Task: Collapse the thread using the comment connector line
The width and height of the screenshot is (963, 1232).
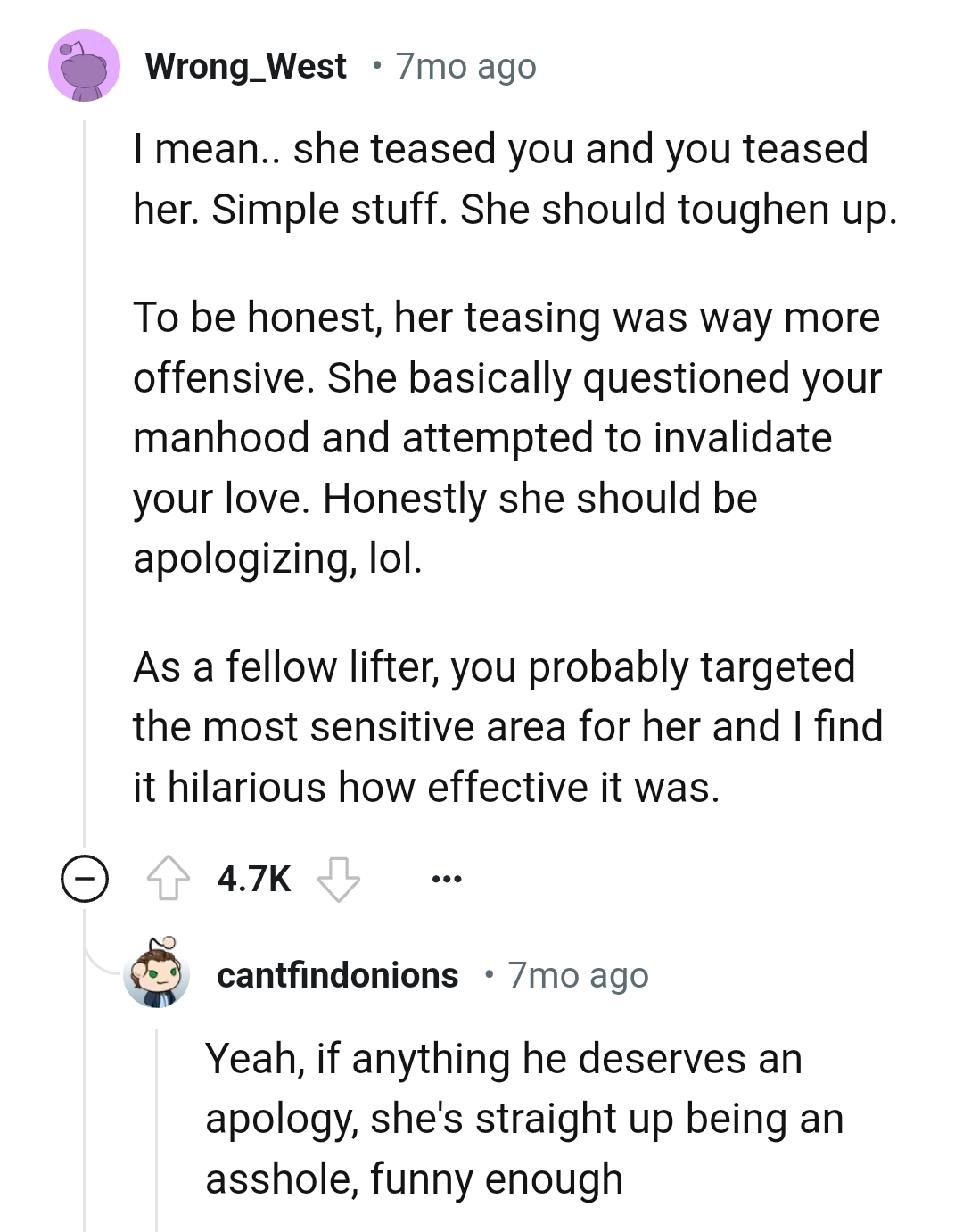Action: coord(85,491)
